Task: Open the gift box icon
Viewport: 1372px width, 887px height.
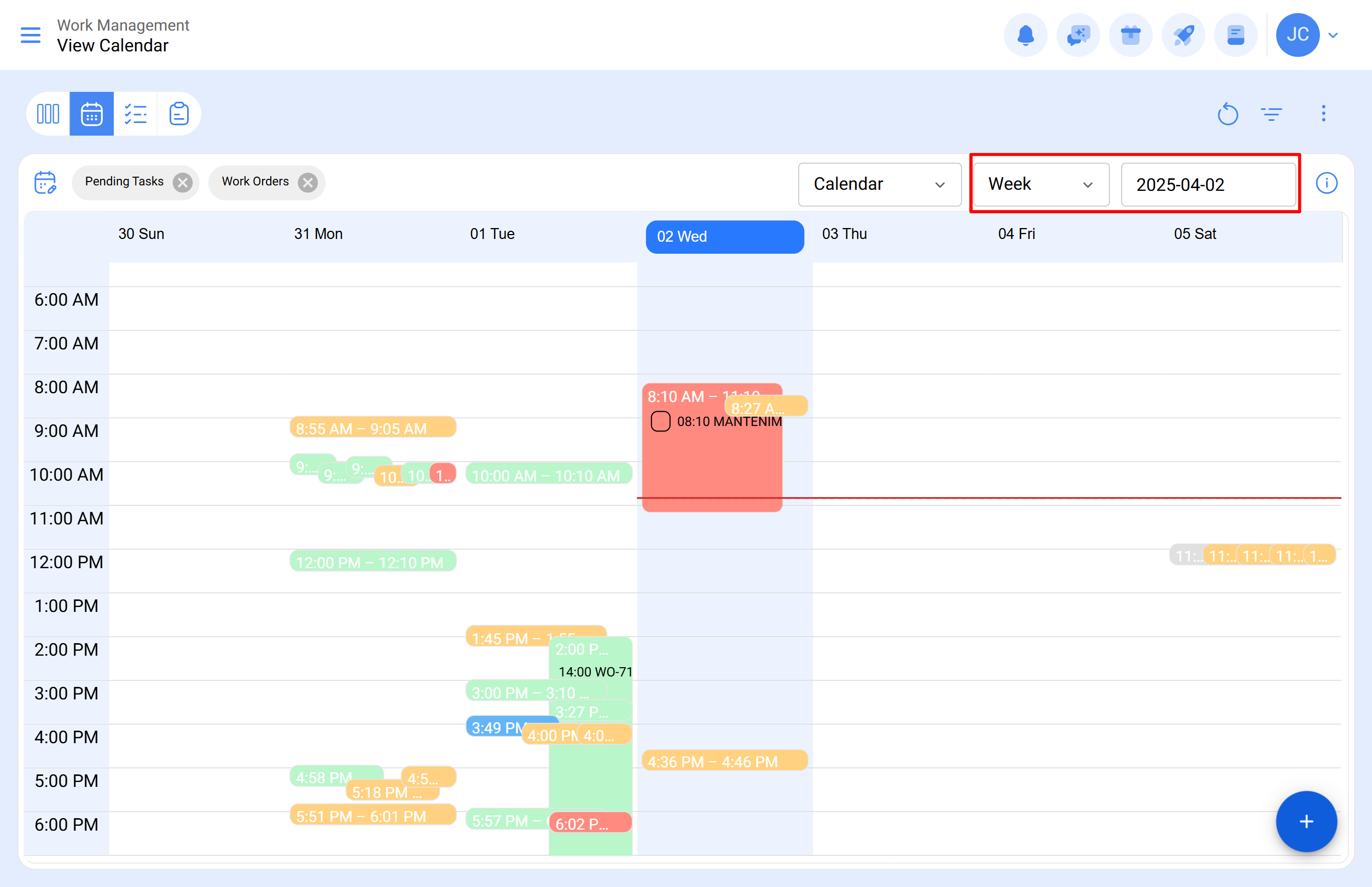Action: coord(1131,35)
